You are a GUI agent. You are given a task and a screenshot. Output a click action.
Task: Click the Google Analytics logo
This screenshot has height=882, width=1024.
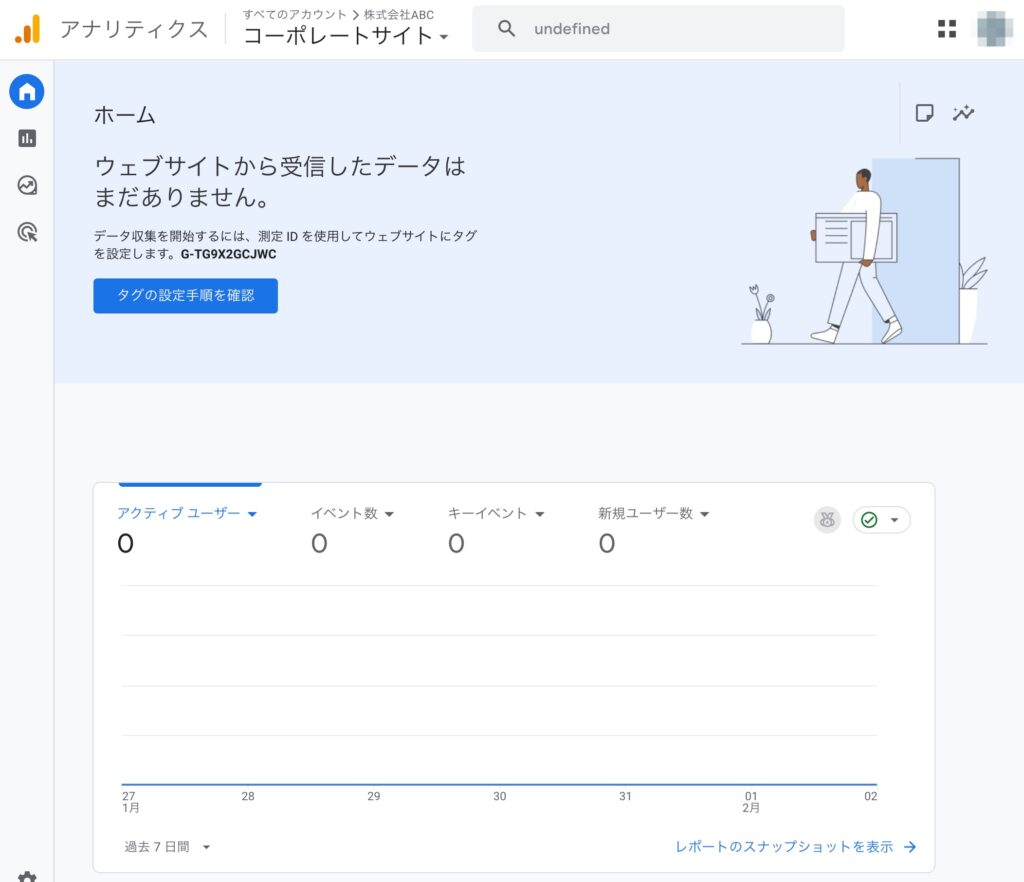[x=27, y=29]
